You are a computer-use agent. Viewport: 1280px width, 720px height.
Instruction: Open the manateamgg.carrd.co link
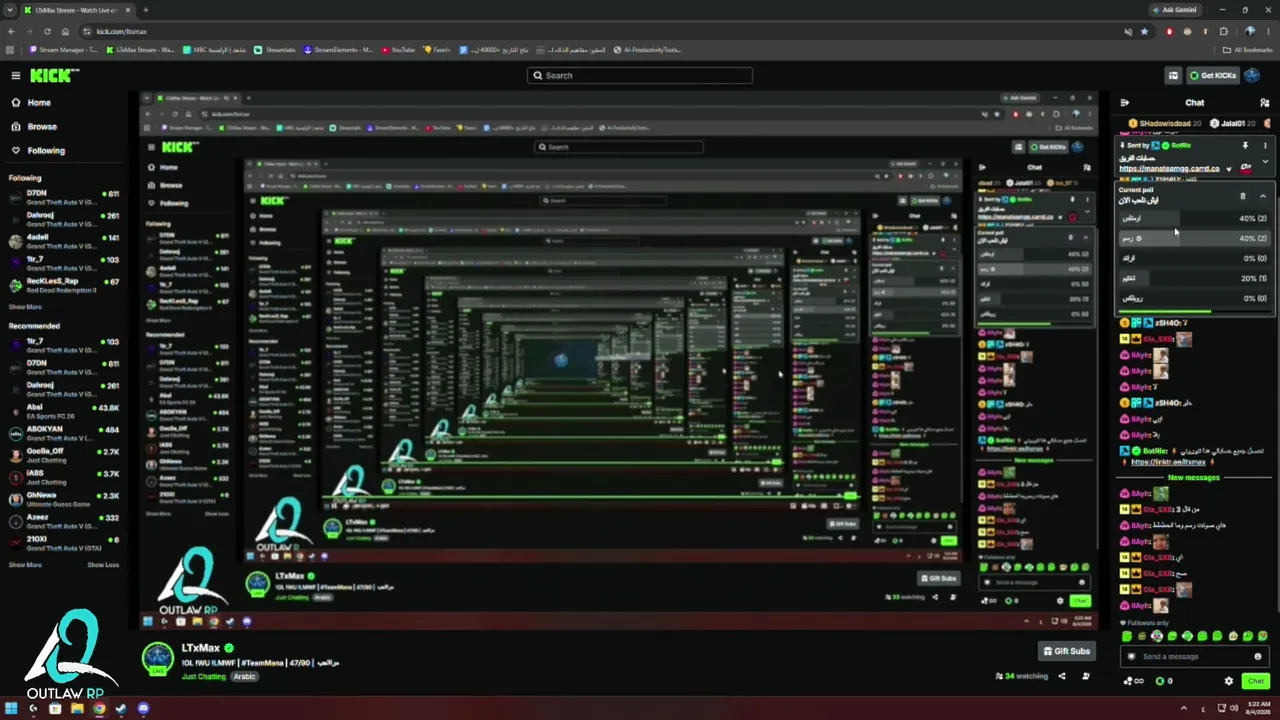[1169, 169]
